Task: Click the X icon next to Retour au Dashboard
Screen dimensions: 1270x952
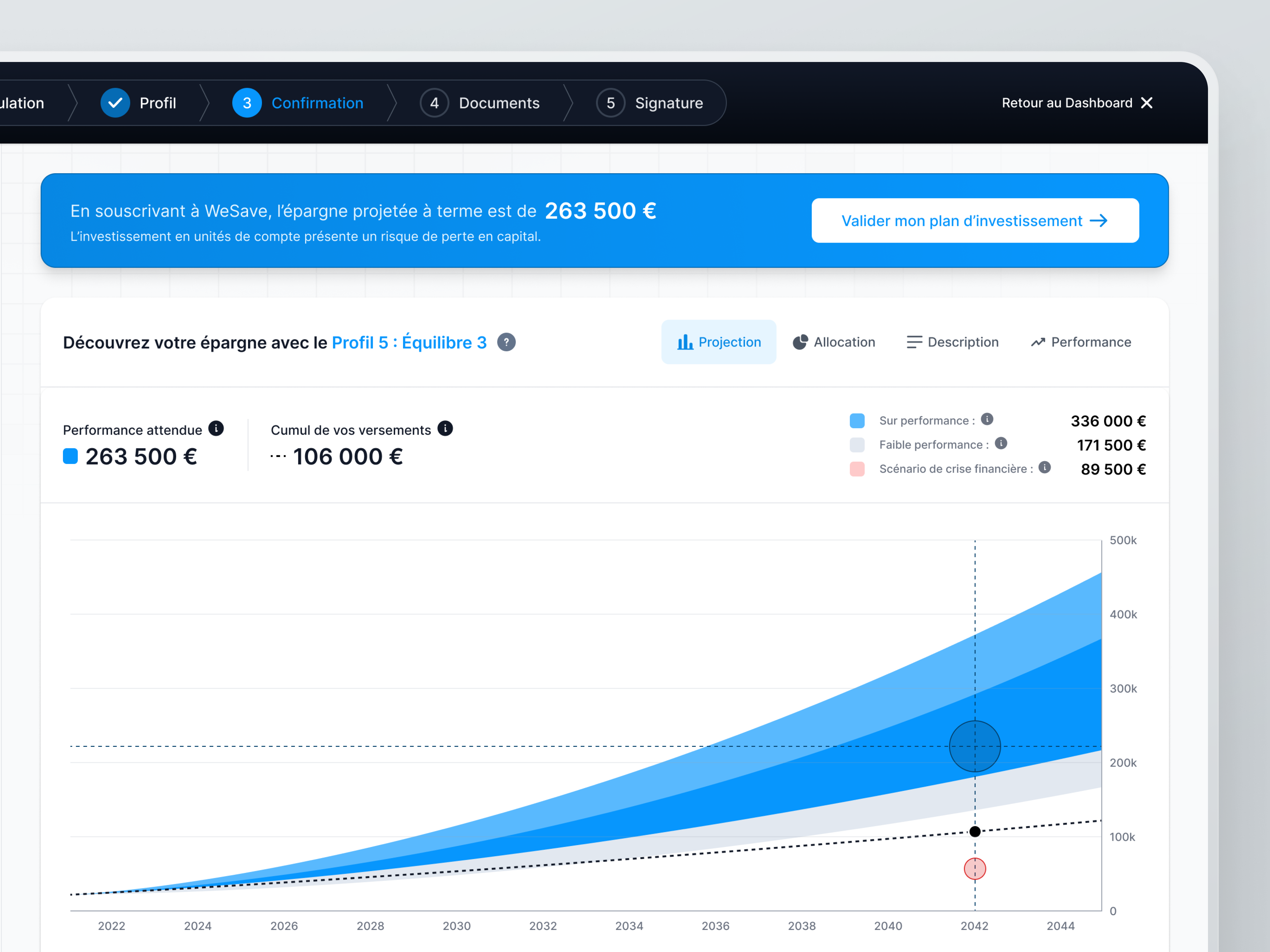Action: point(1147,103)
